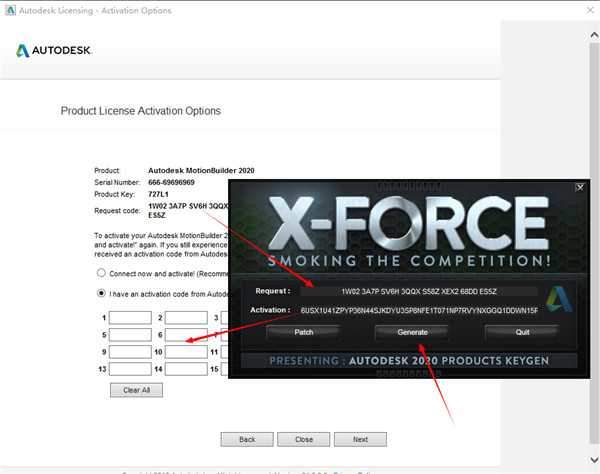Click the Generate button in X-Force

click(x=412, y=332)
